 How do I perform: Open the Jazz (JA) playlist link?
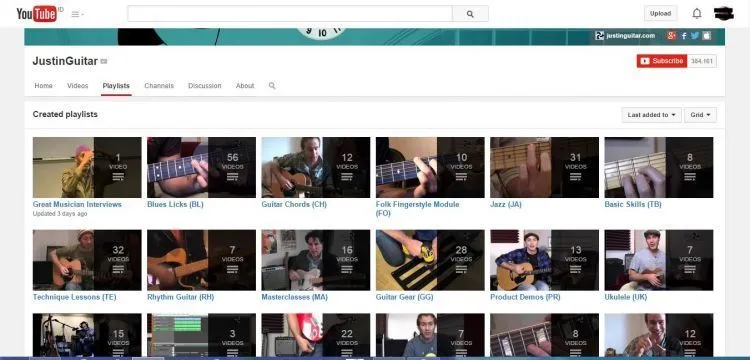pos(506,205)
